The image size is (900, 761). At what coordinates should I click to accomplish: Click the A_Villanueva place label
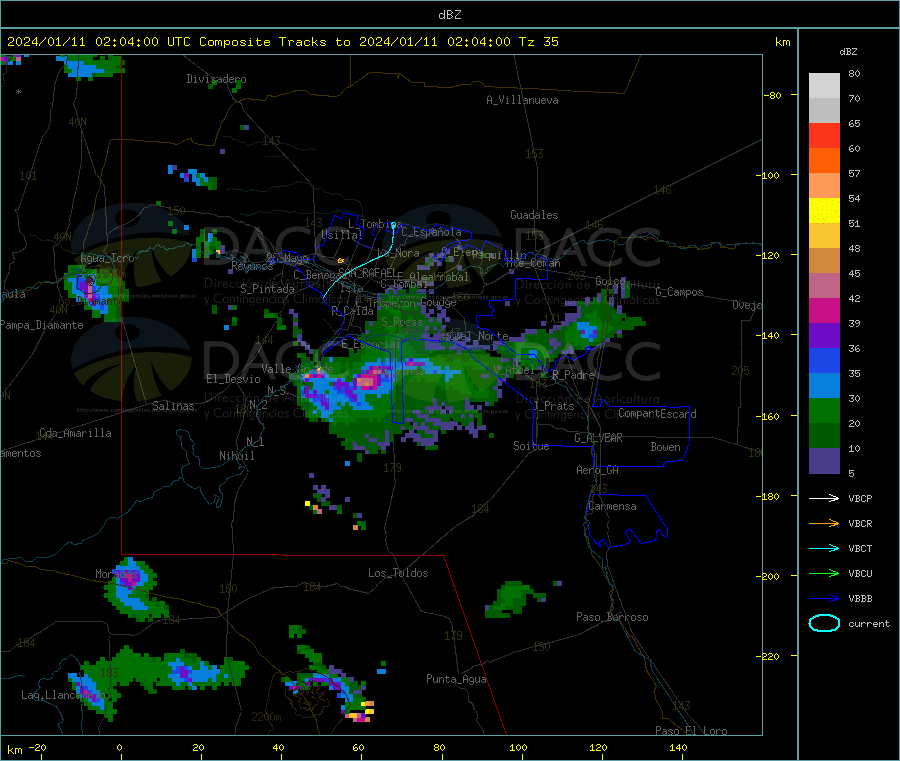(522, 100)
